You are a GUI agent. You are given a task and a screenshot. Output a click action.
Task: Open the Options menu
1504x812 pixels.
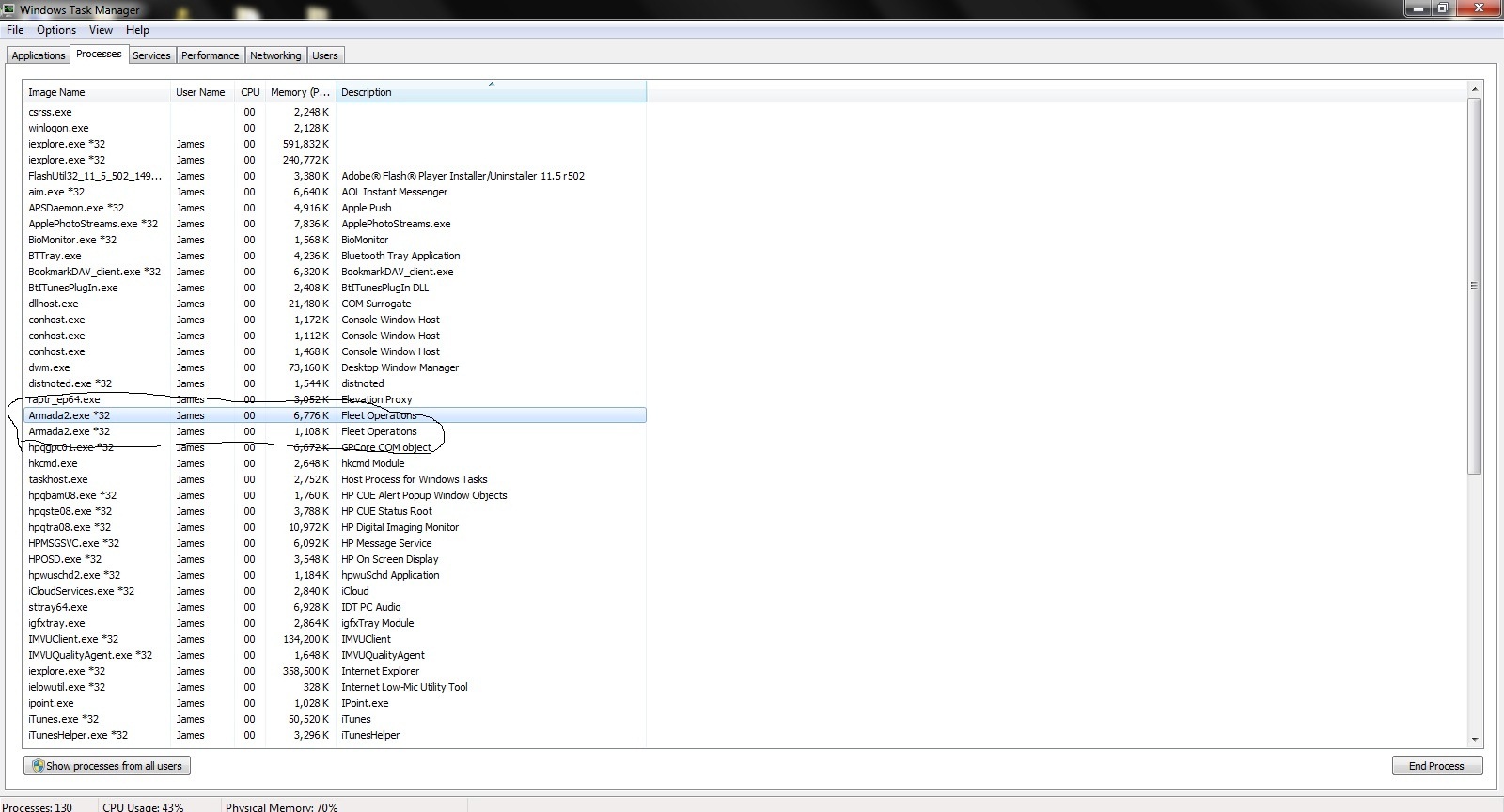(x=56, y=30)
